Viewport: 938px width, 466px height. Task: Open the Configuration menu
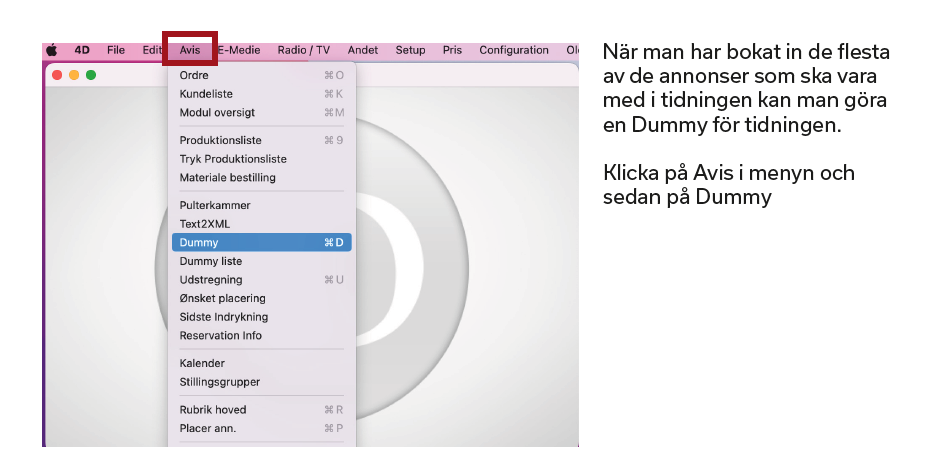coord(514,50)
